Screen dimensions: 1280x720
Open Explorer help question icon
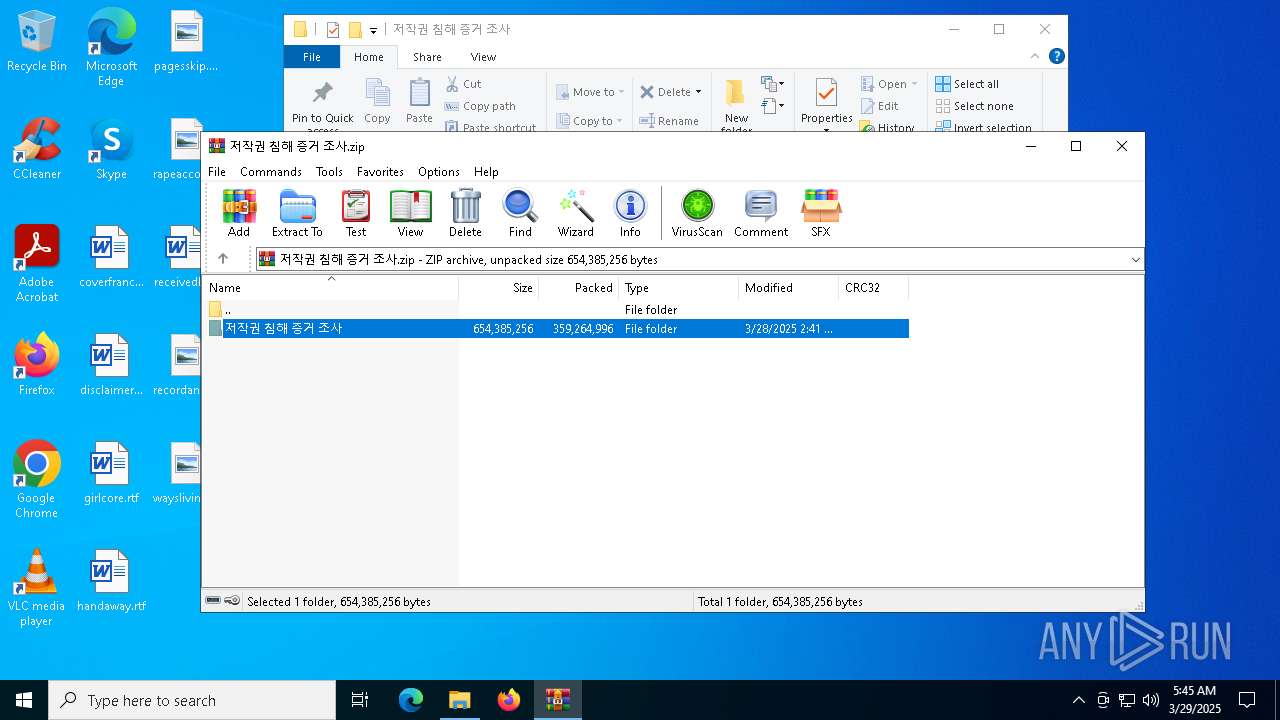tap(1056, 57)
